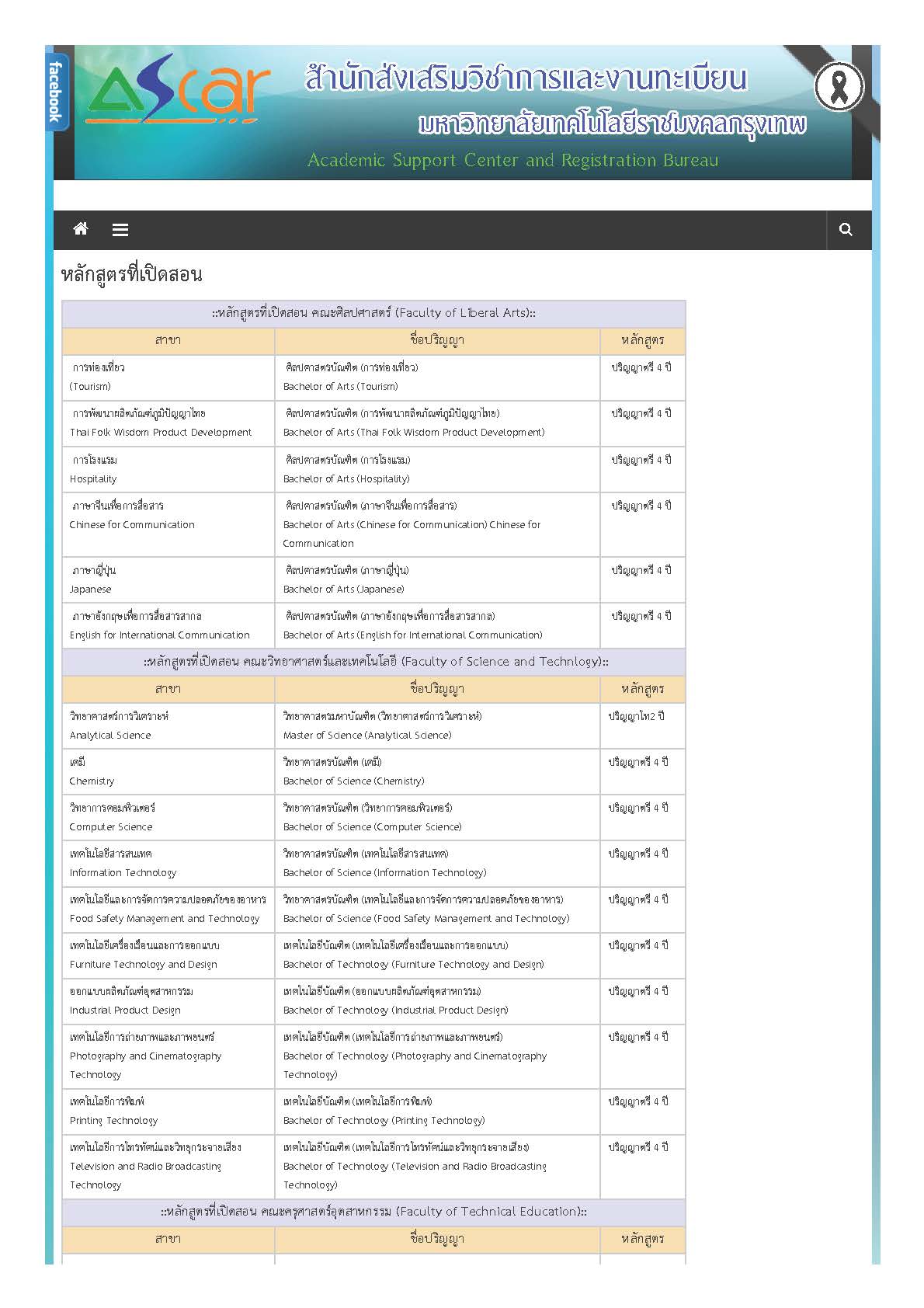This screenshot has height=1308, width=924.
Task: Select Industrial Product Design row
Action: (x=373, y=1001)
